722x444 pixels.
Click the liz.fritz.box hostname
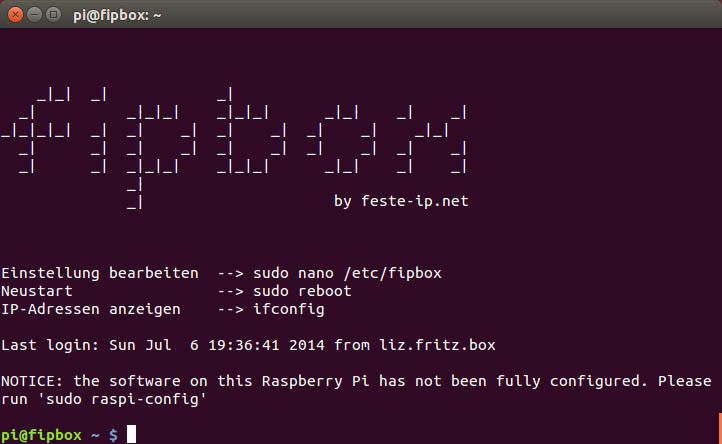tap(437, 345)
